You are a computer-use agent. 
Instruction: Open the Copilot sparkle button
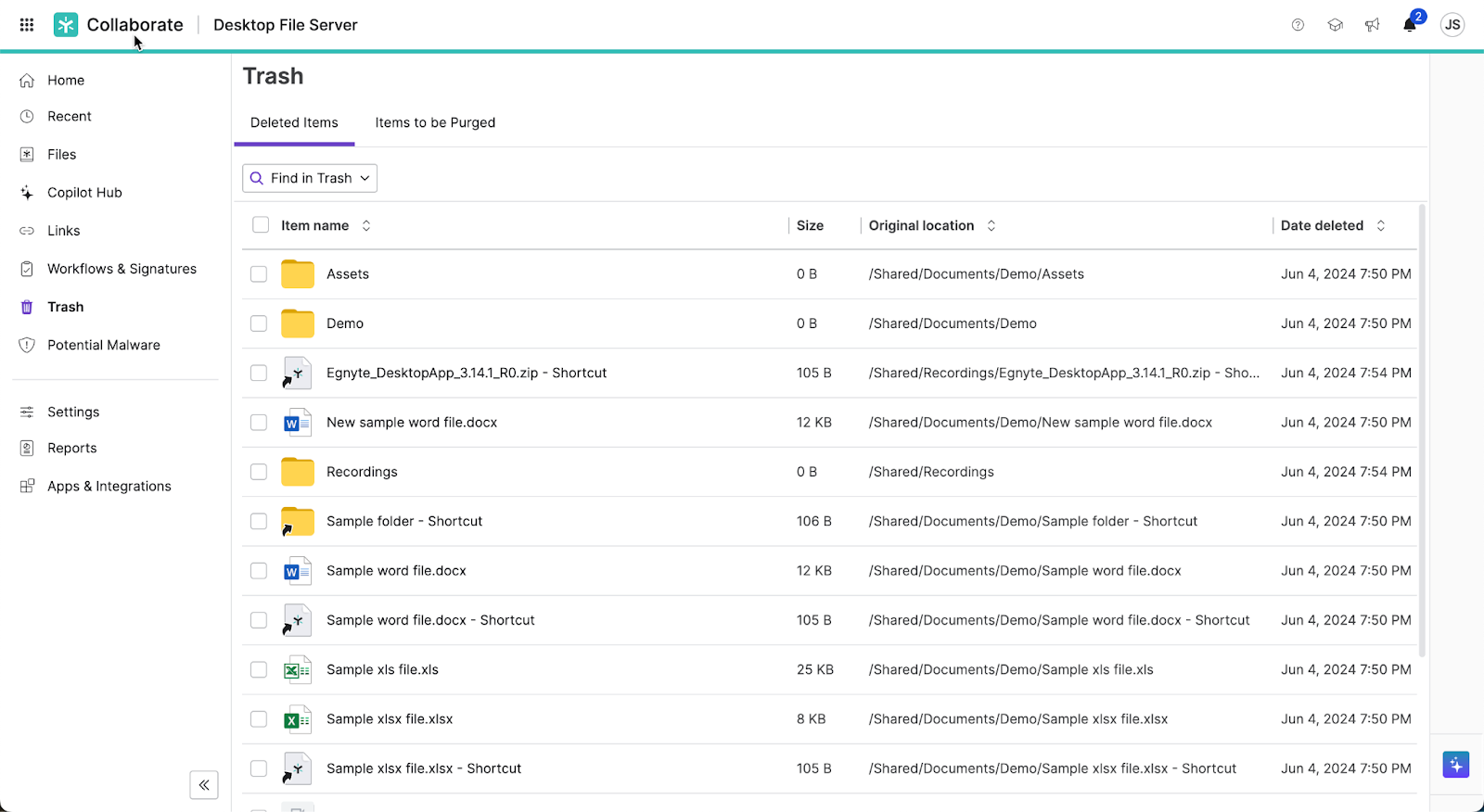1455,765
